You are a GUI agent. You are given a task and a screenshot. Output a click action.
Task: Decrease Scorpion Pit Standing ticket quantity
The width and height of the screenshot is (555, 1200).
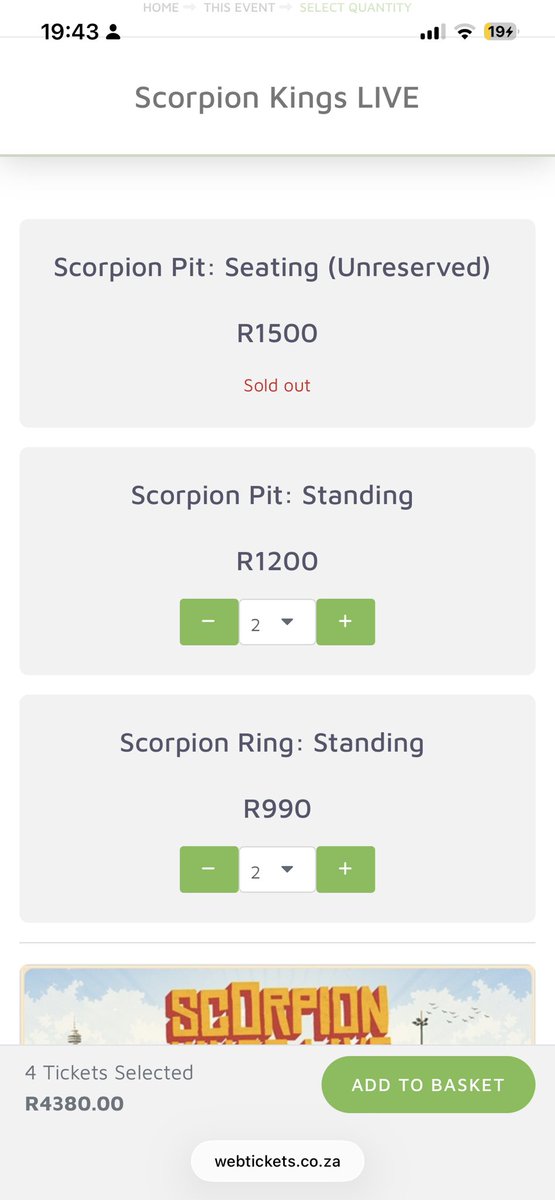(x=209, y=622)
